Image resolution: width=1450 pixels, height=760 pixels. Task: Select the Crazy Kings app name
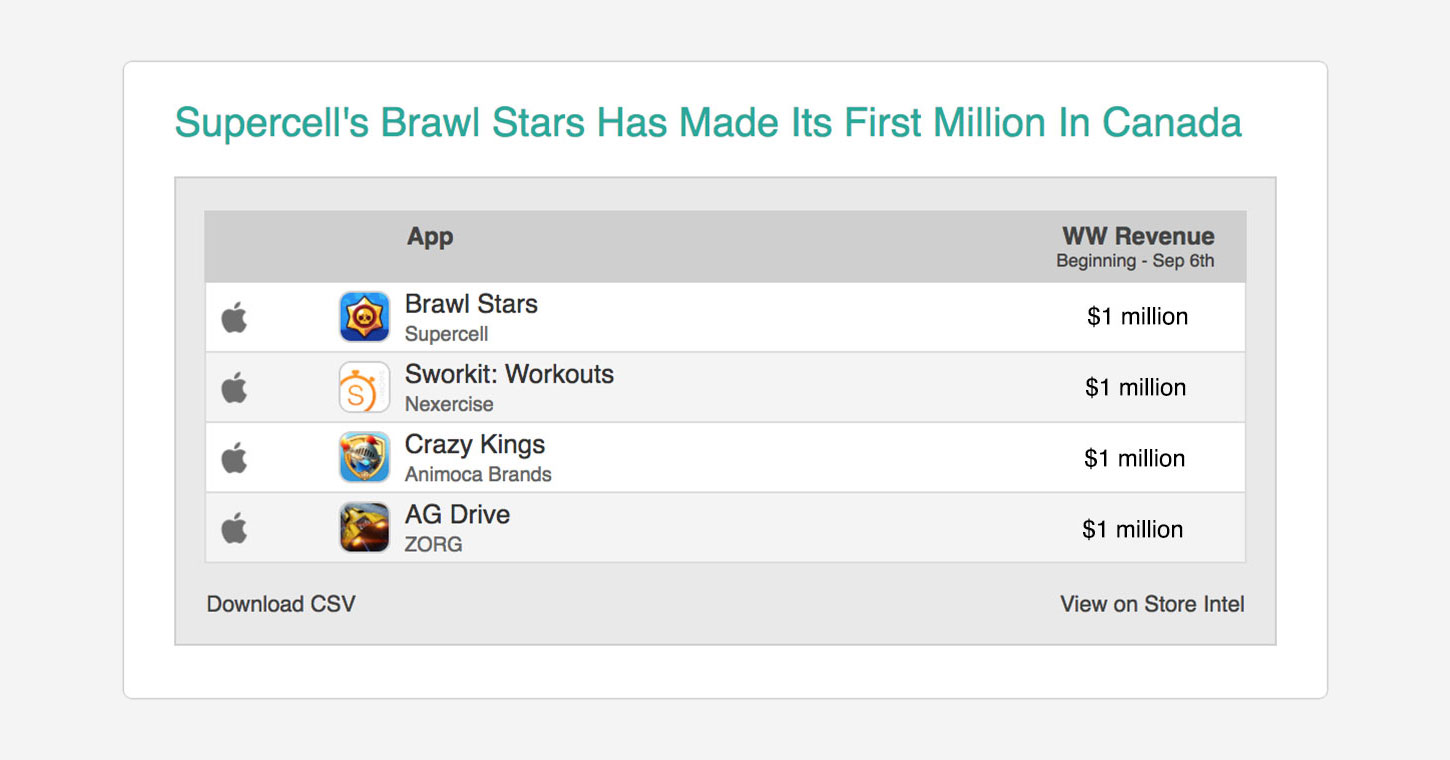(x=475, y=444)
